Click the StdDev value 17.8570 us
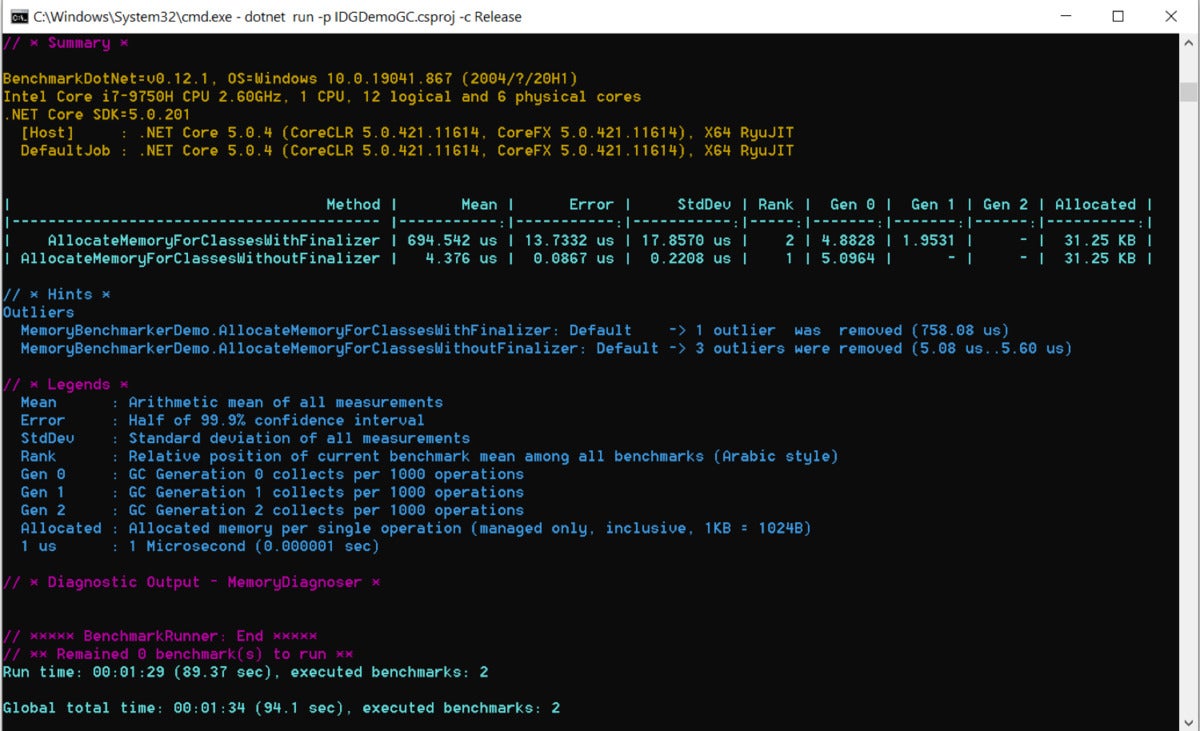 coord(686,241)
